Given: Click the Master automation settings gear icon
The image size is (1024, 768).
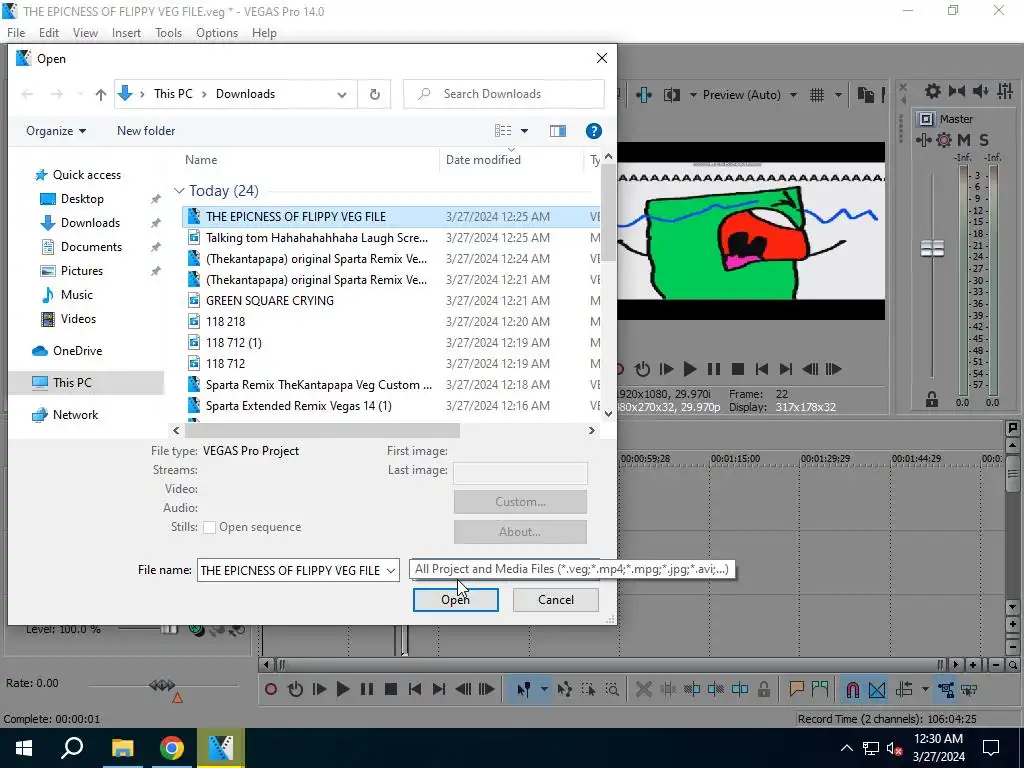Looking at the screenshot, I should tap(944, 140).
